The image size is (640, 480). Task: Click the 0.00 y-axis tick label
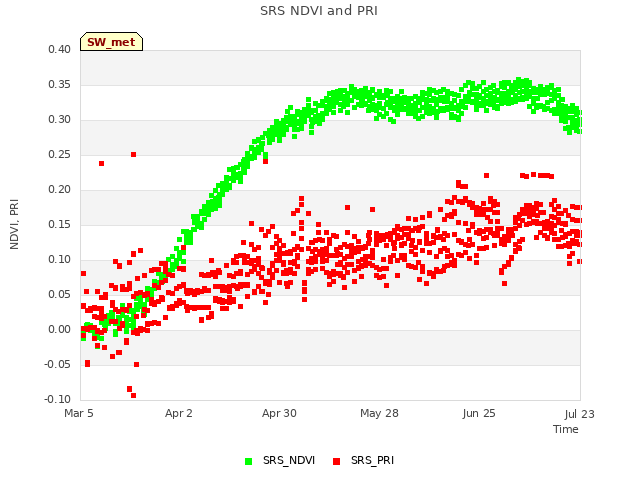coord(60,329)
